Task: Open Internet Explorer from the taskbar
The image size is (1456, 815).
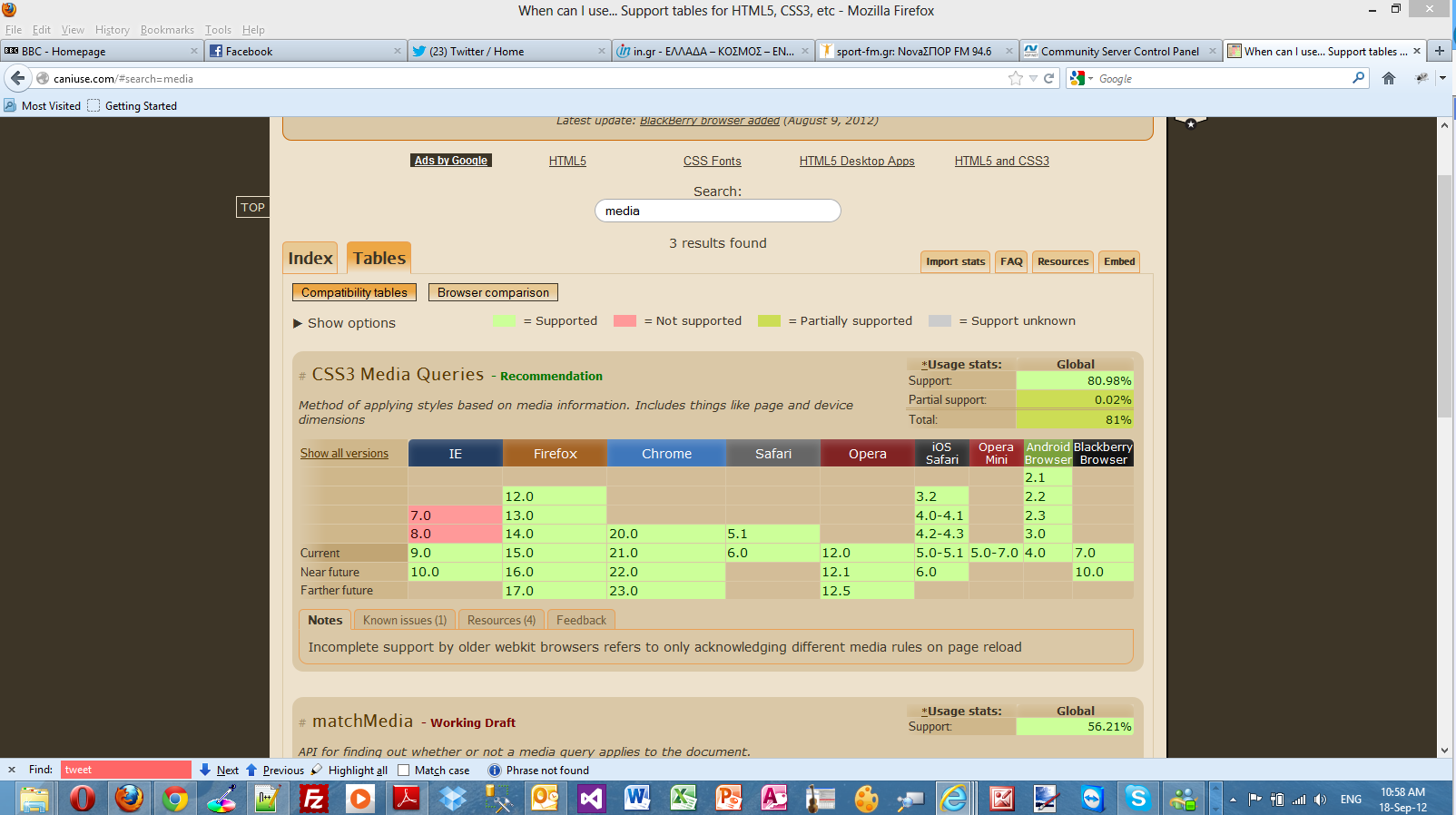Action: [954, 799]
